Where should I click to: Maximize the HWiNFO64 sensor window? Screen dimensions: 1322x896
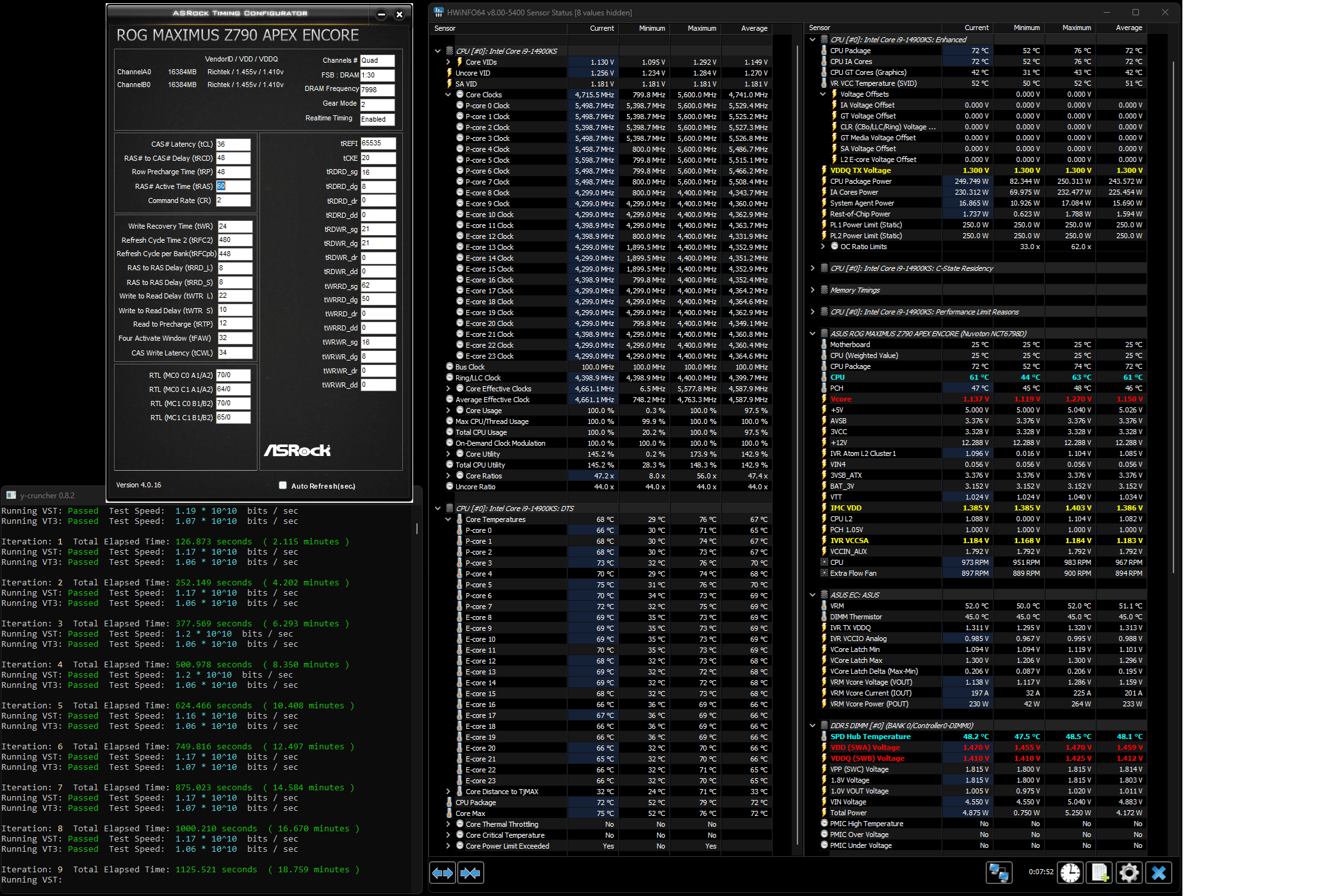[1136, 12]
